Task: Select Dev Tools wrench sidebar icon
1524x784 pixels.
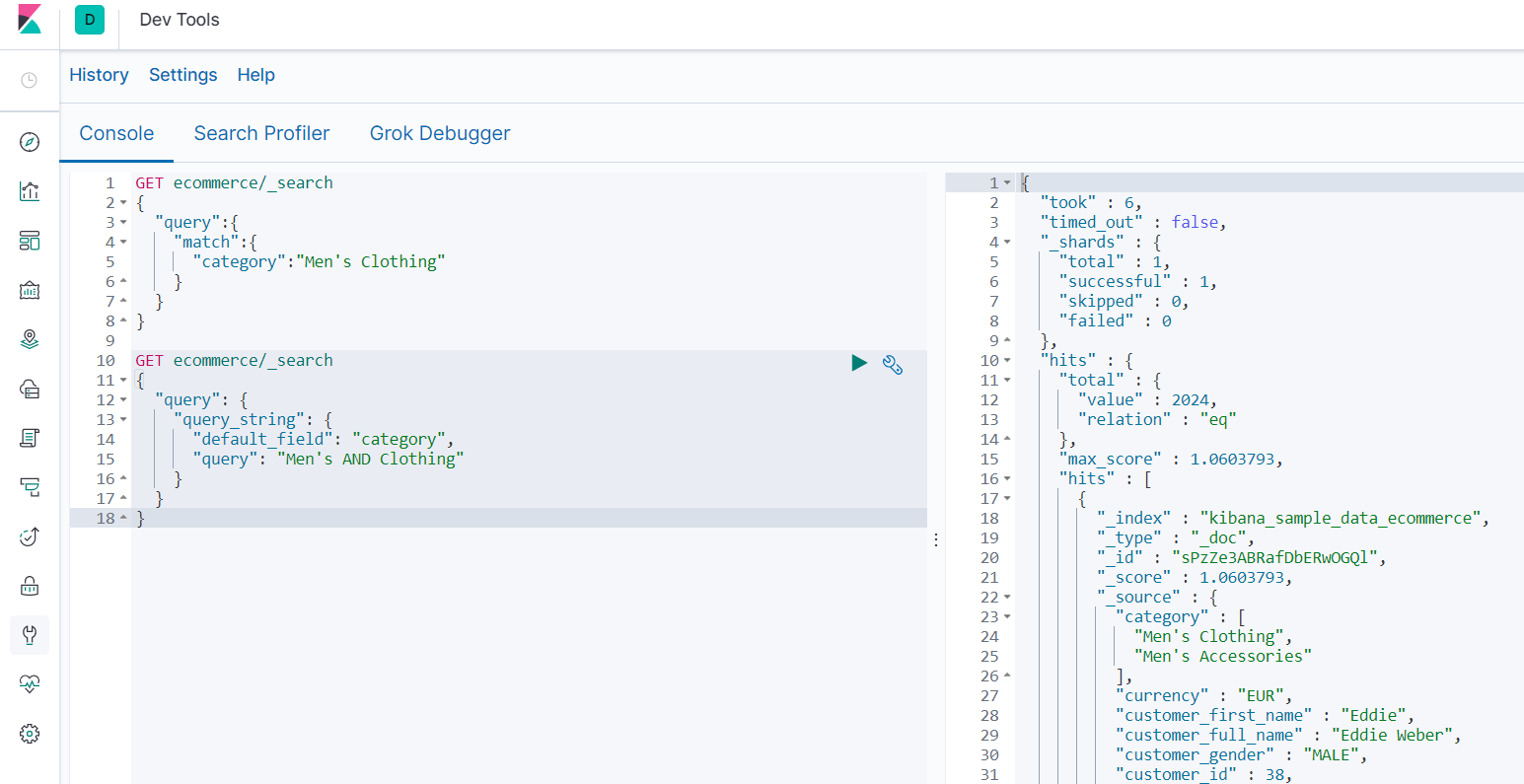Action: point(30,635)
